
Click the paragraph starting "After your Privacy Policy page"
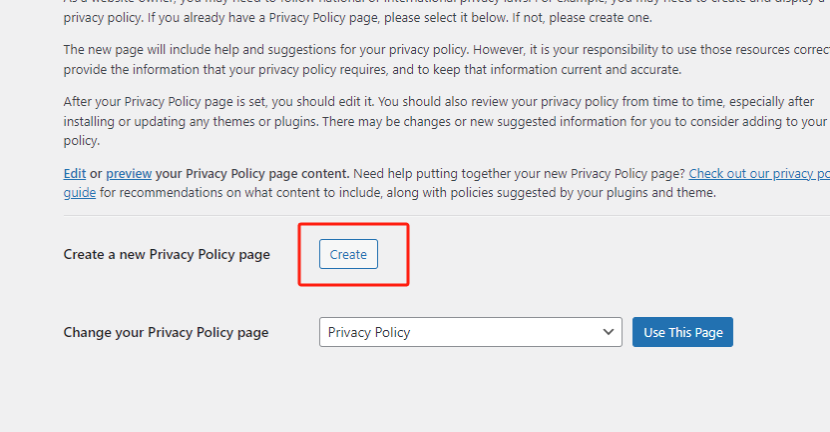click(x=300, y=102)
